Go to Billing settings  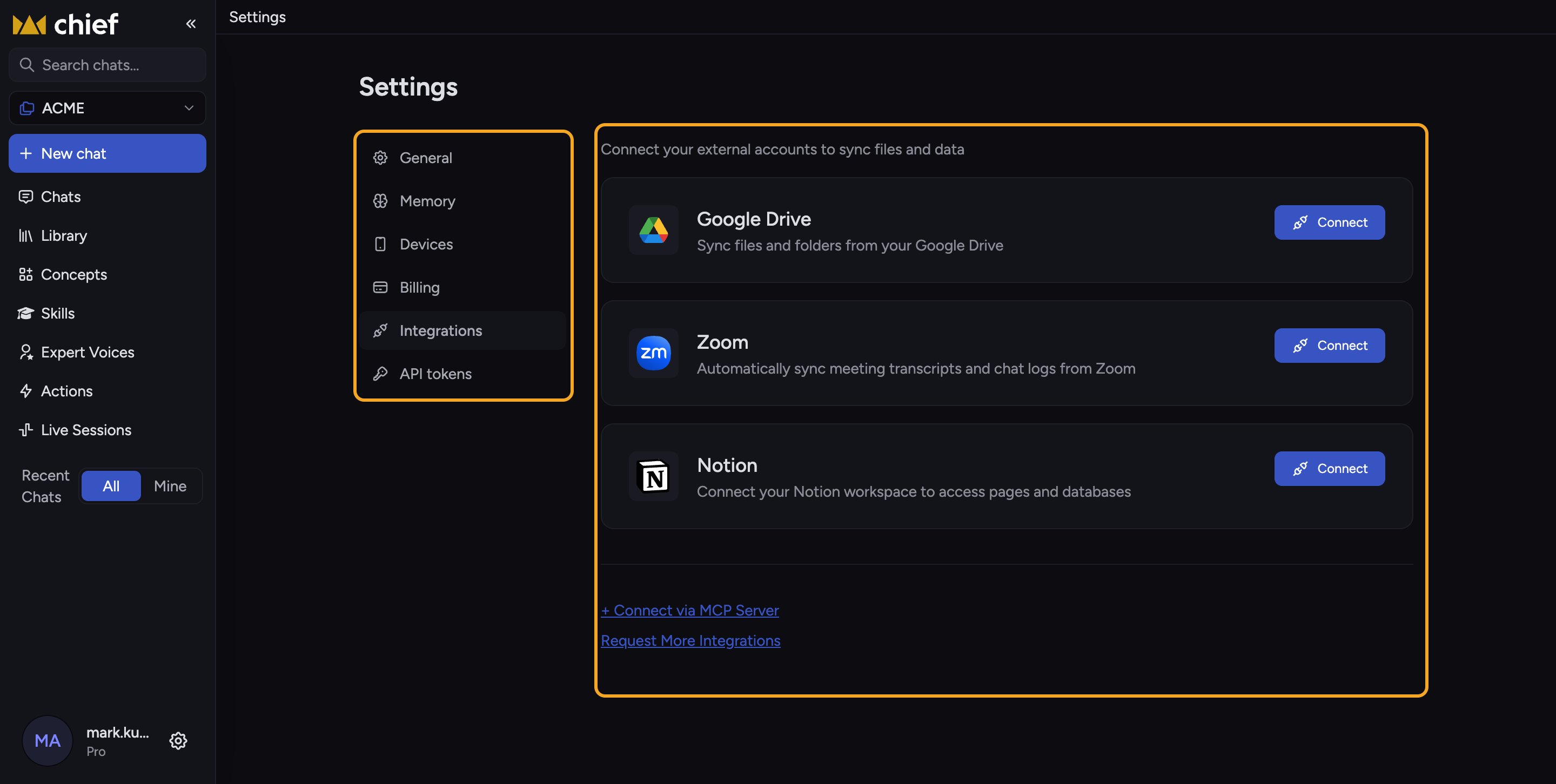point(462,287)
